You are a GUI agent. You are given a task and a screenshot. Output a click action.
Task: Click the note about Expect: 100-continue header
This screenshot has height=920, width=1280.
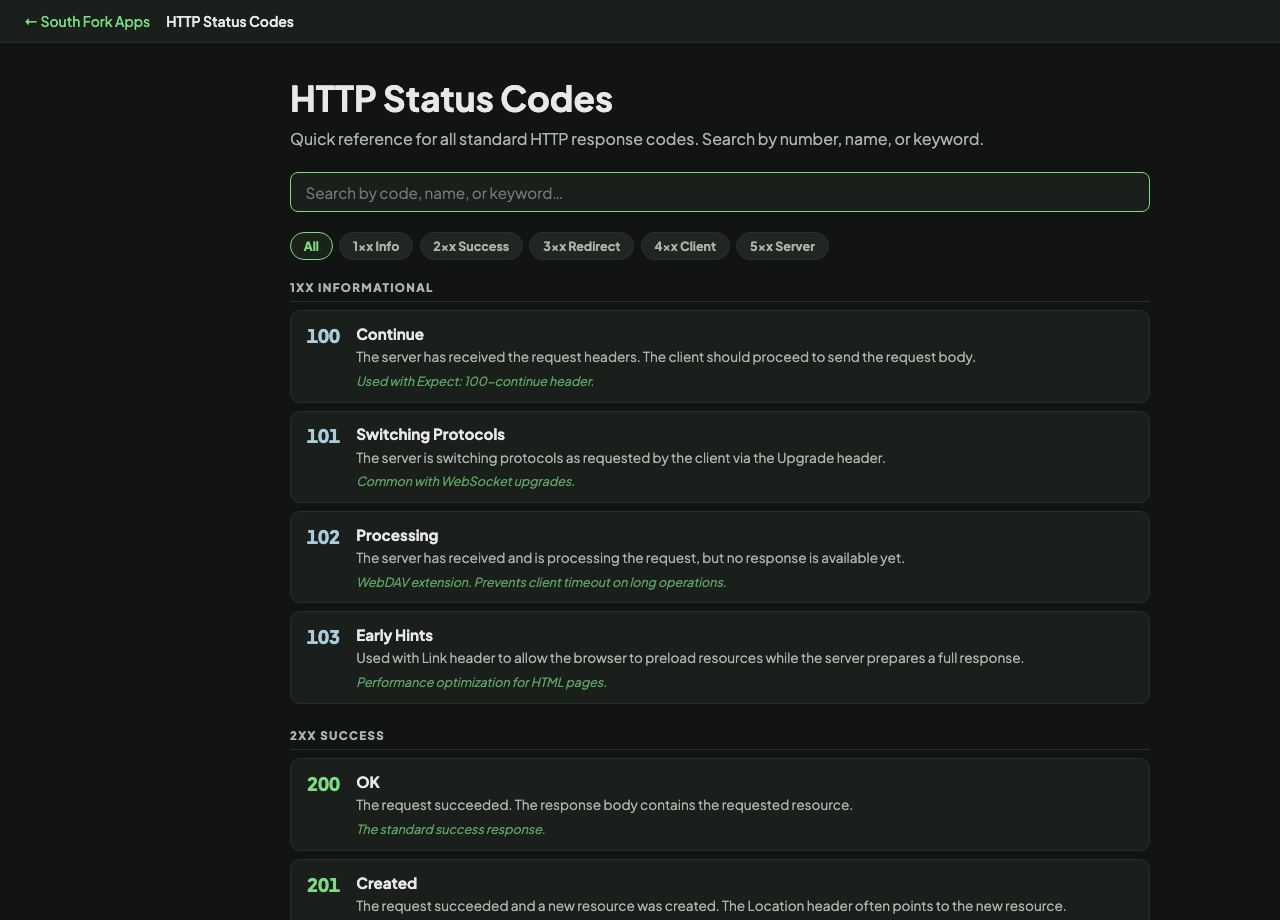tap(475, 381)
